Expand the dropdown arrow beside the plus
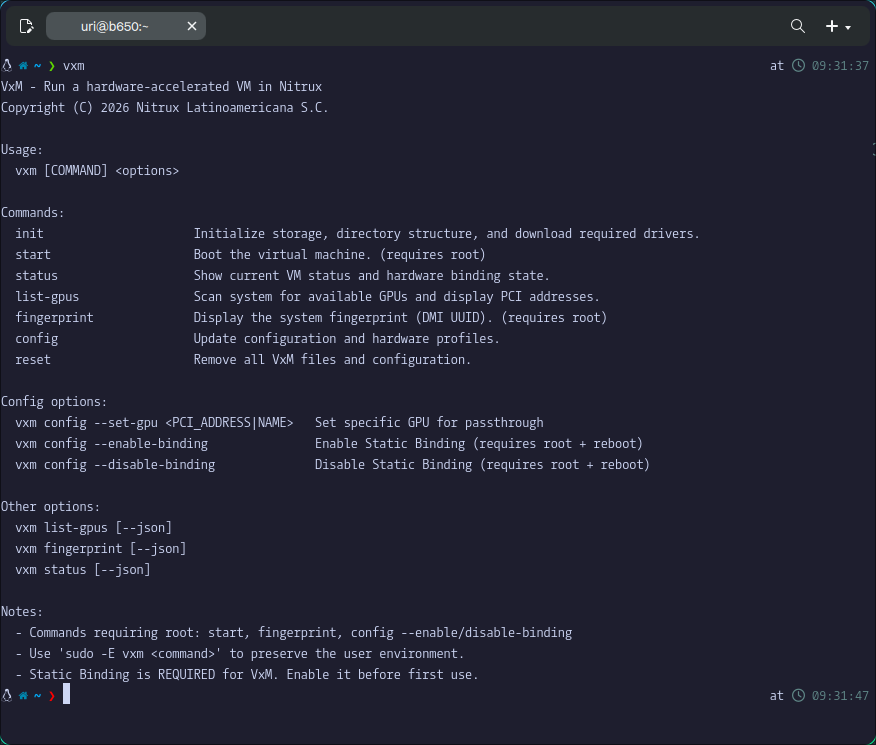Image resolution: width=876 pixels, height=745 pixels. 848,27
